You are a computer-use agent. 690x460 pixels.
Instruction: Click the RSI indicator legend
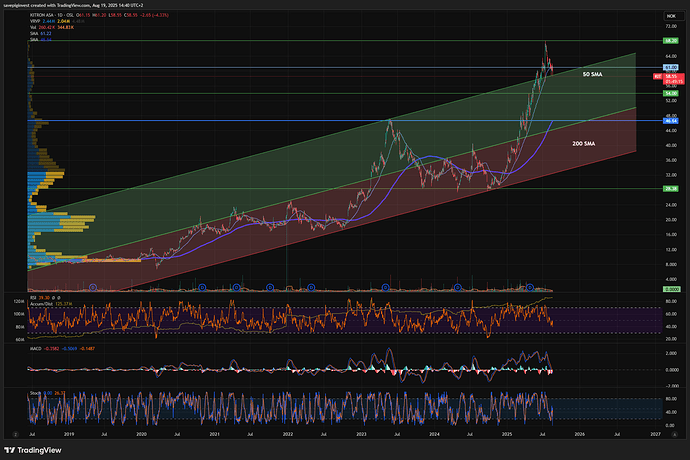[33, 299]
